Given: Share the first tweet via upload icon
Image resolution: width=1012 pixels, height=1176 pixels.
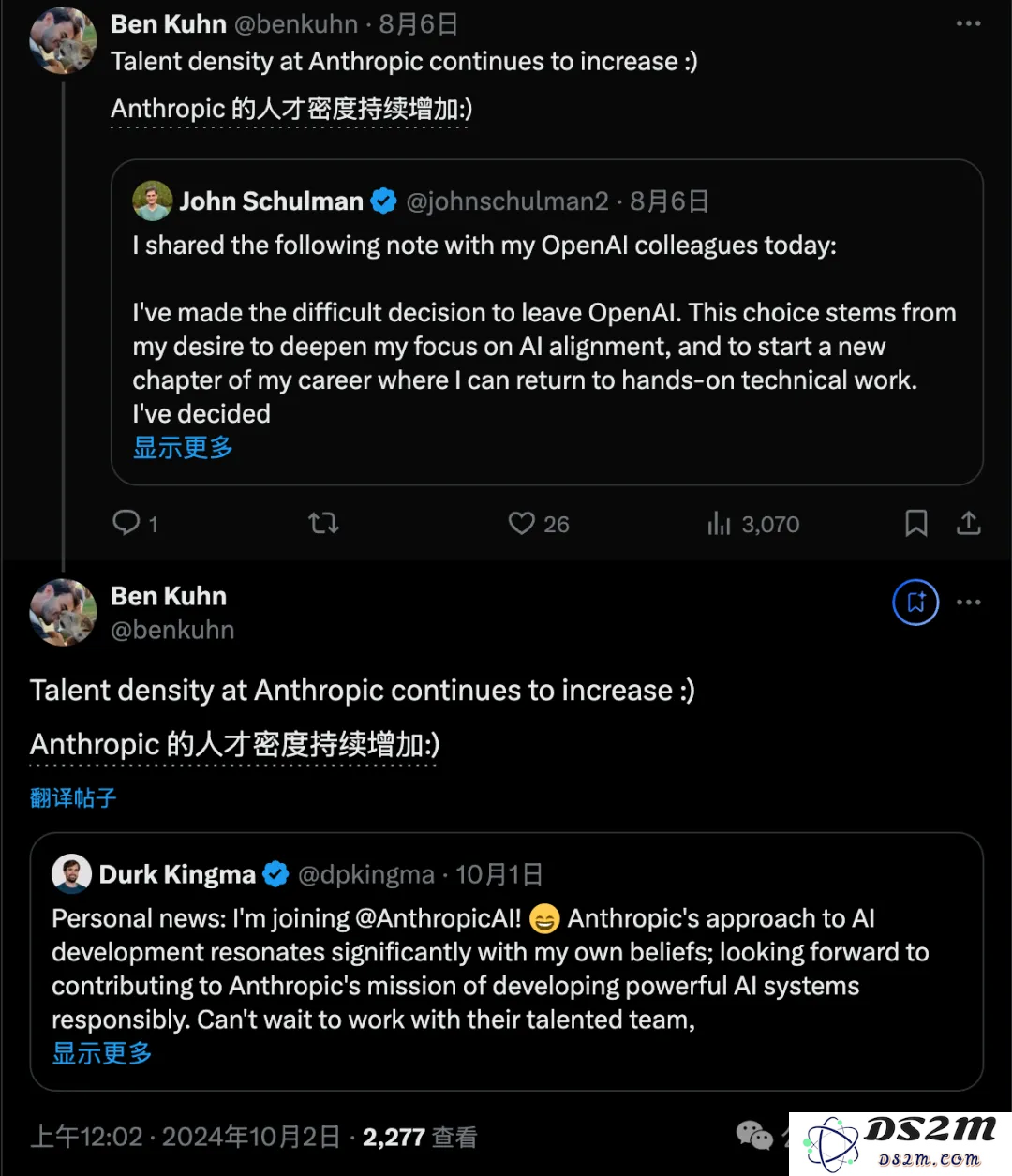Looking at the screenshot, I should tap(968, 523).
